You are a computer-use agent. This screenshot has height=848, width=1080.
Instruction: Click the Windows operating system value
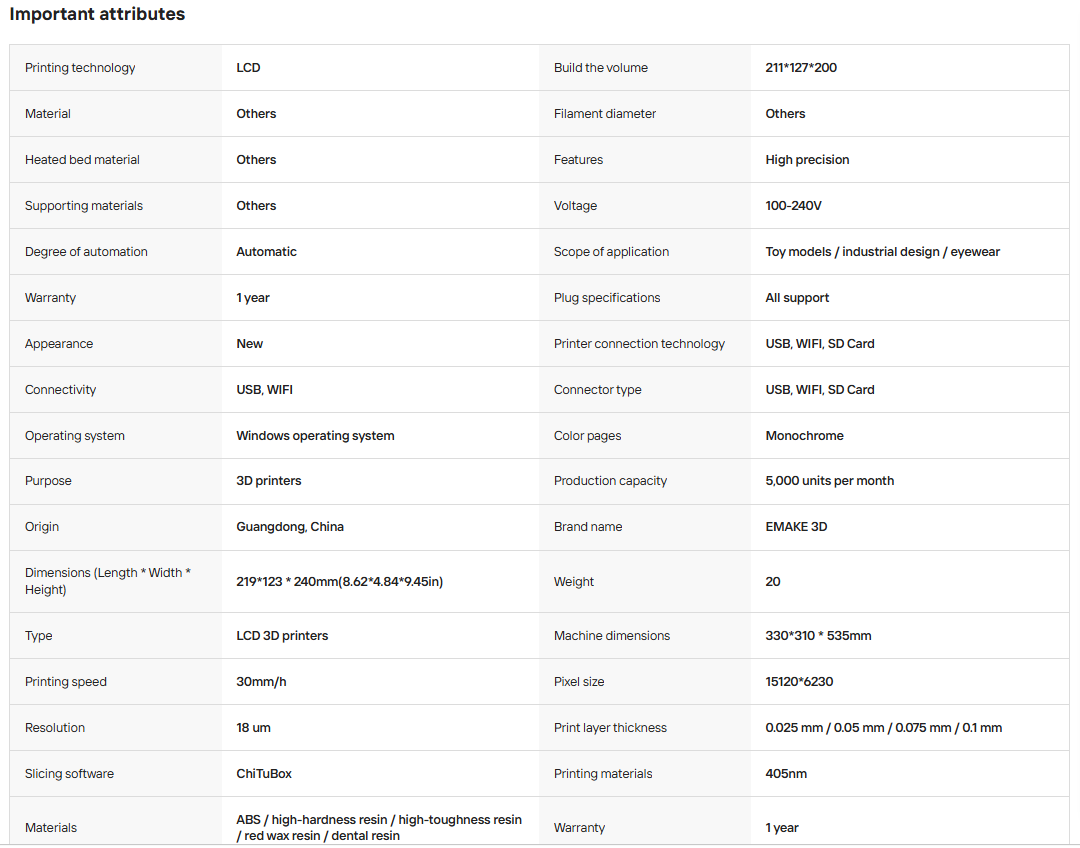pos(315,435)
